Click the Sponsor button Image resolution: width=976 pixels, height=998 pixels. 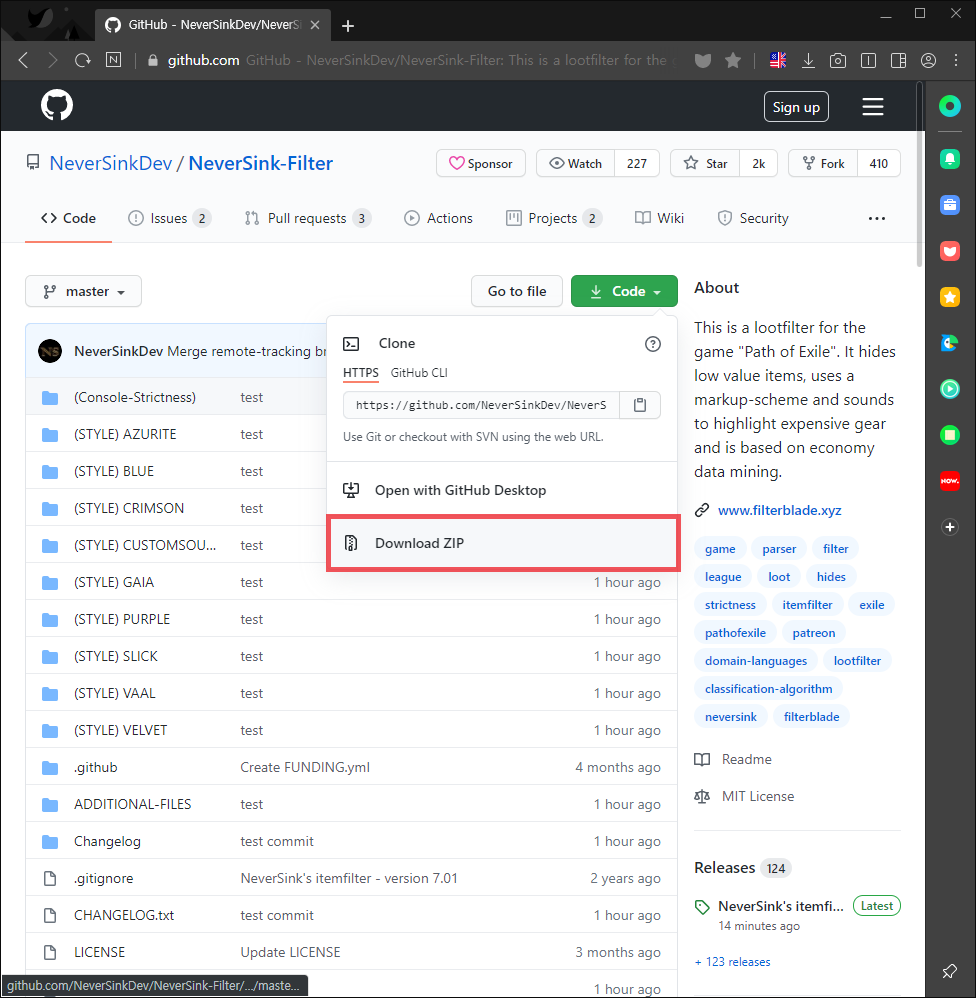pyautogui.click(x=481, y=164)
